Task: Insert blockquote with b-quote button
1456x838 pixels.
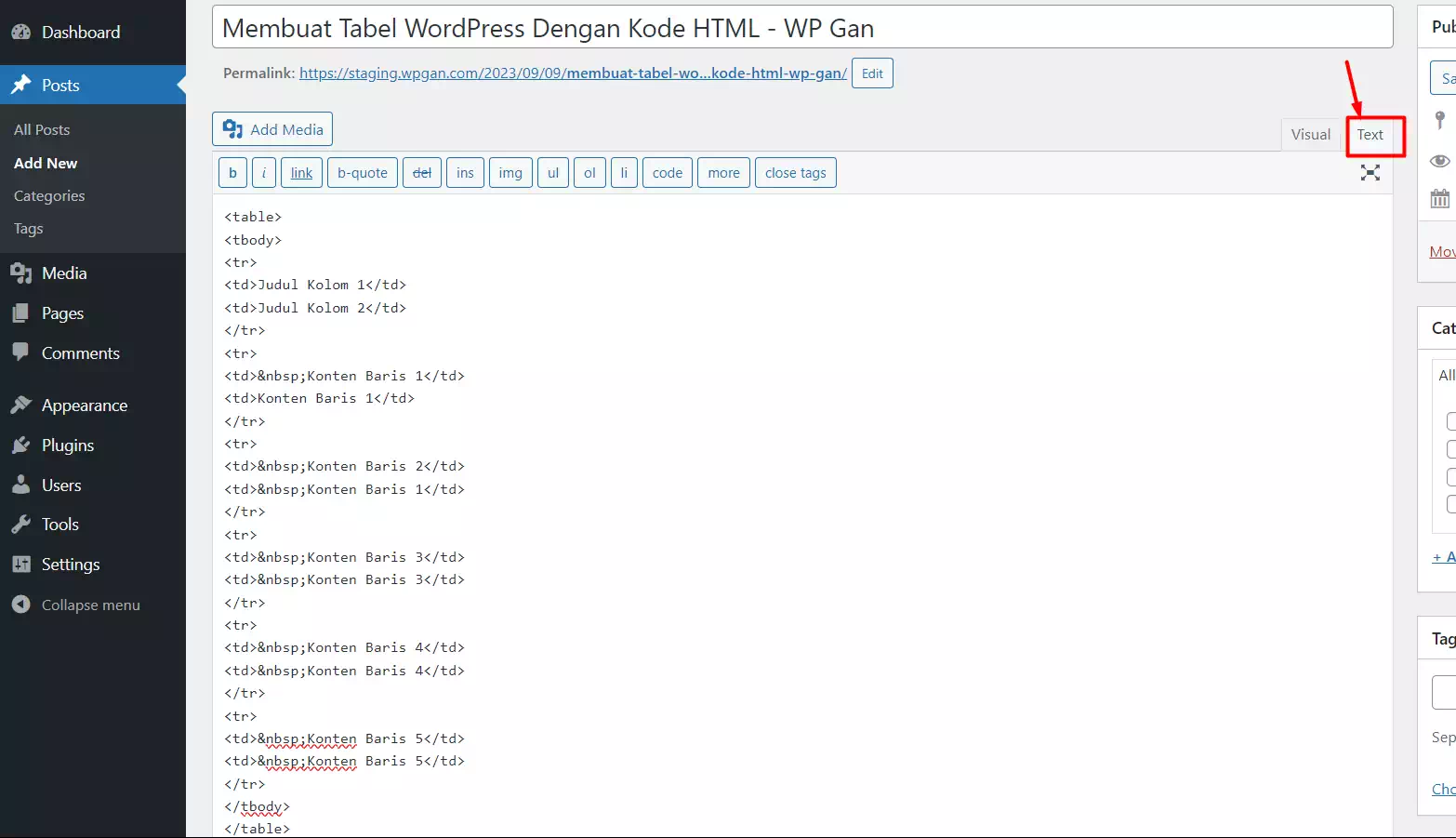Action: 363,173
